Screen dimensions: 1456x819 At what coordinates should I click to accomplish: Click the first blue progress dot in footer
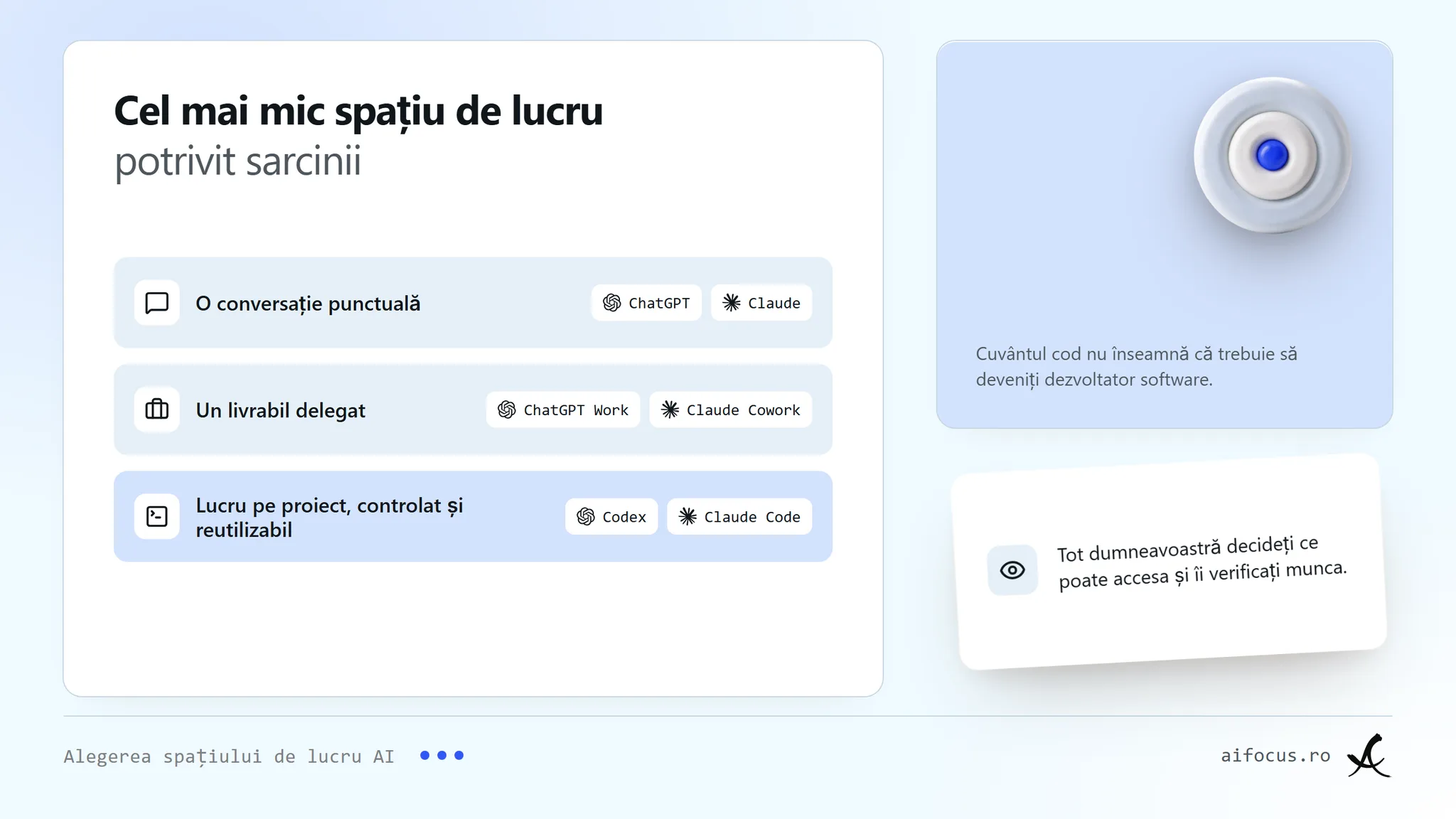pos(425,755)
